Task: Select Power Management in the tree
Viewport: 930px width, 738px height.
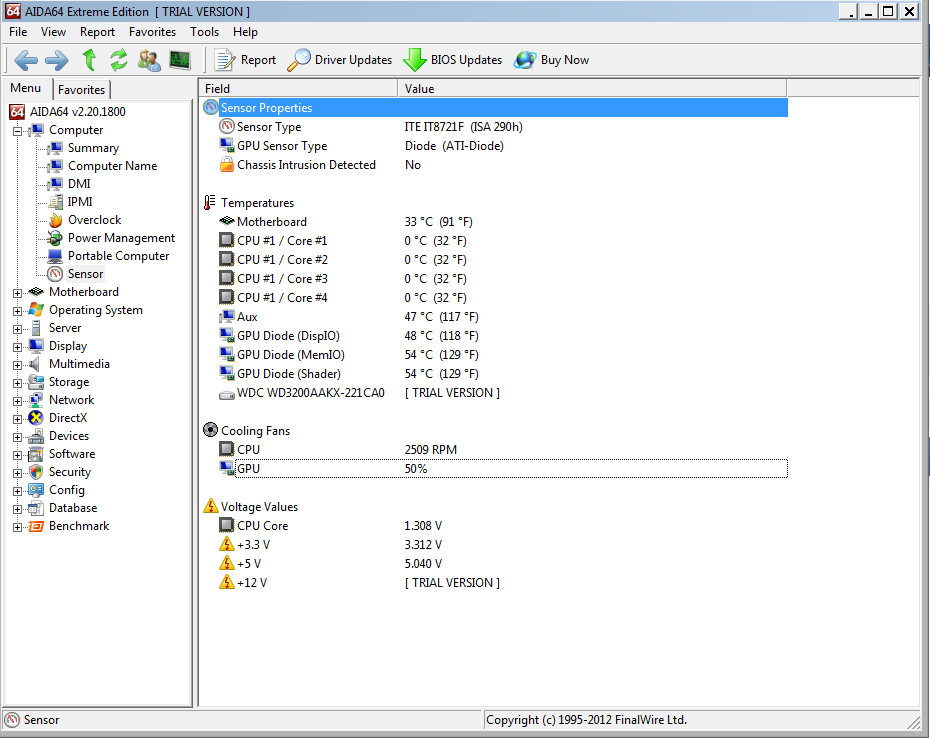Action: click(x=122, y=238)
